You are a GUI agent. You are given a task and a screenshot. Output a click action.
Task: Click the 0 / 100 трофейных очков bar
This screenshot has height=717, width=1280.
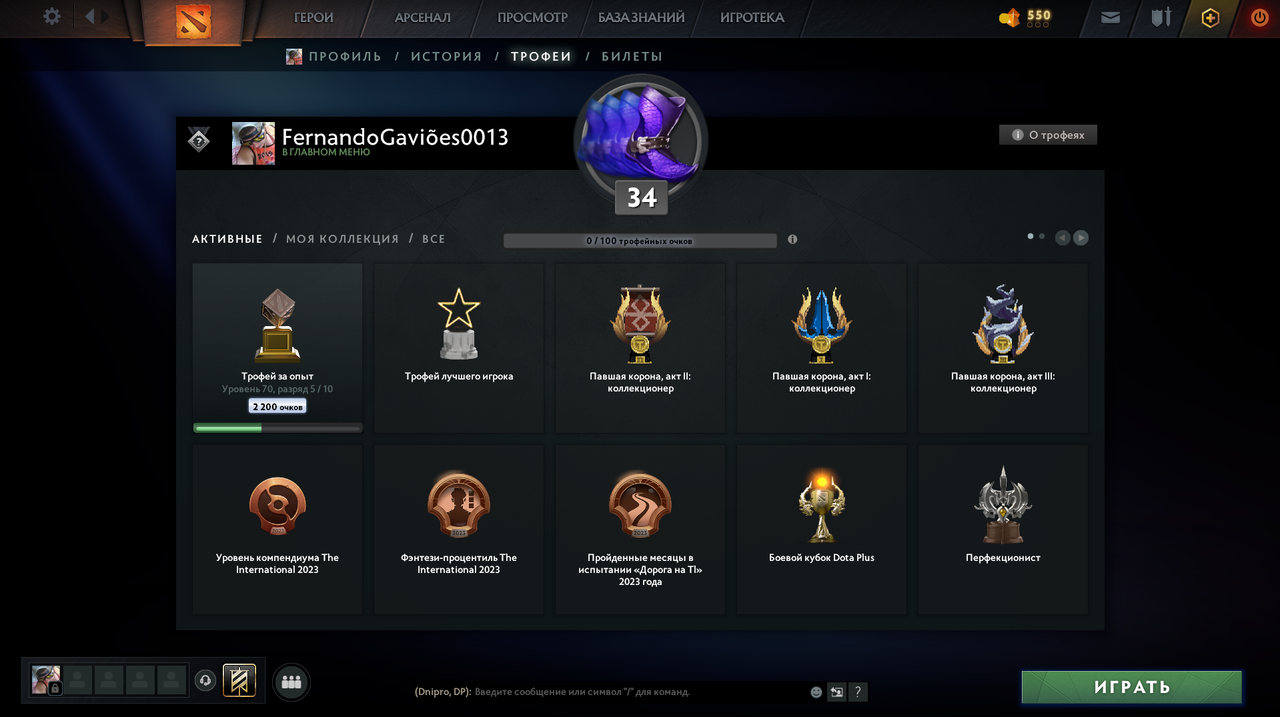640,241
